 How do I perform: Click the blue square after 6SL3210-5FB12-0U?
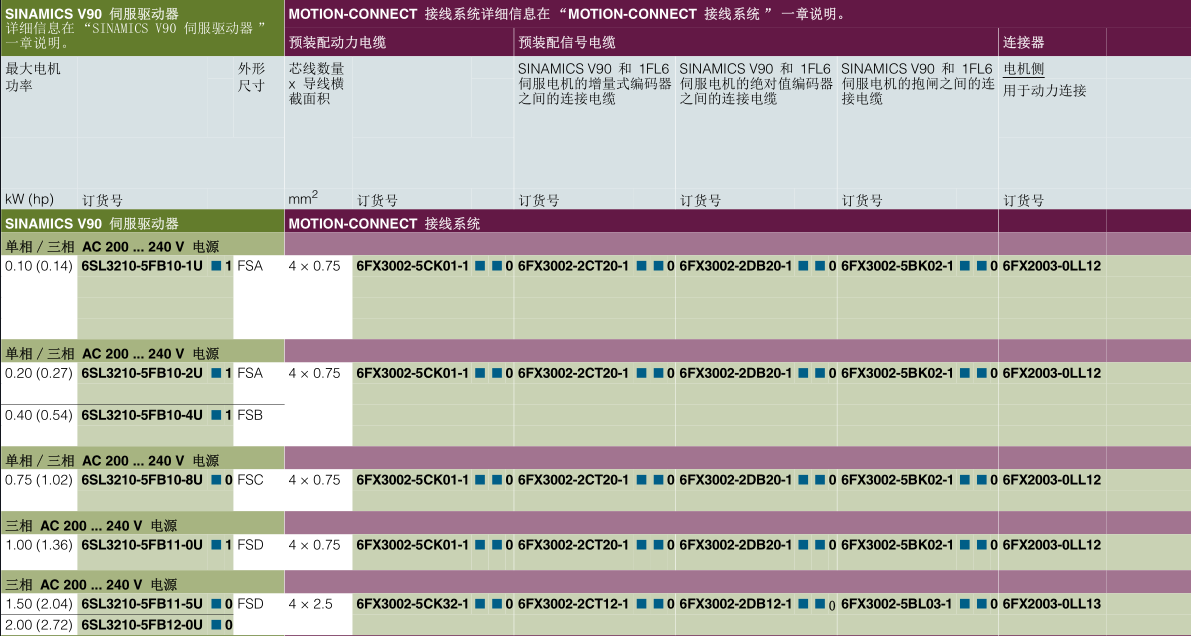[x=216, y=625]
